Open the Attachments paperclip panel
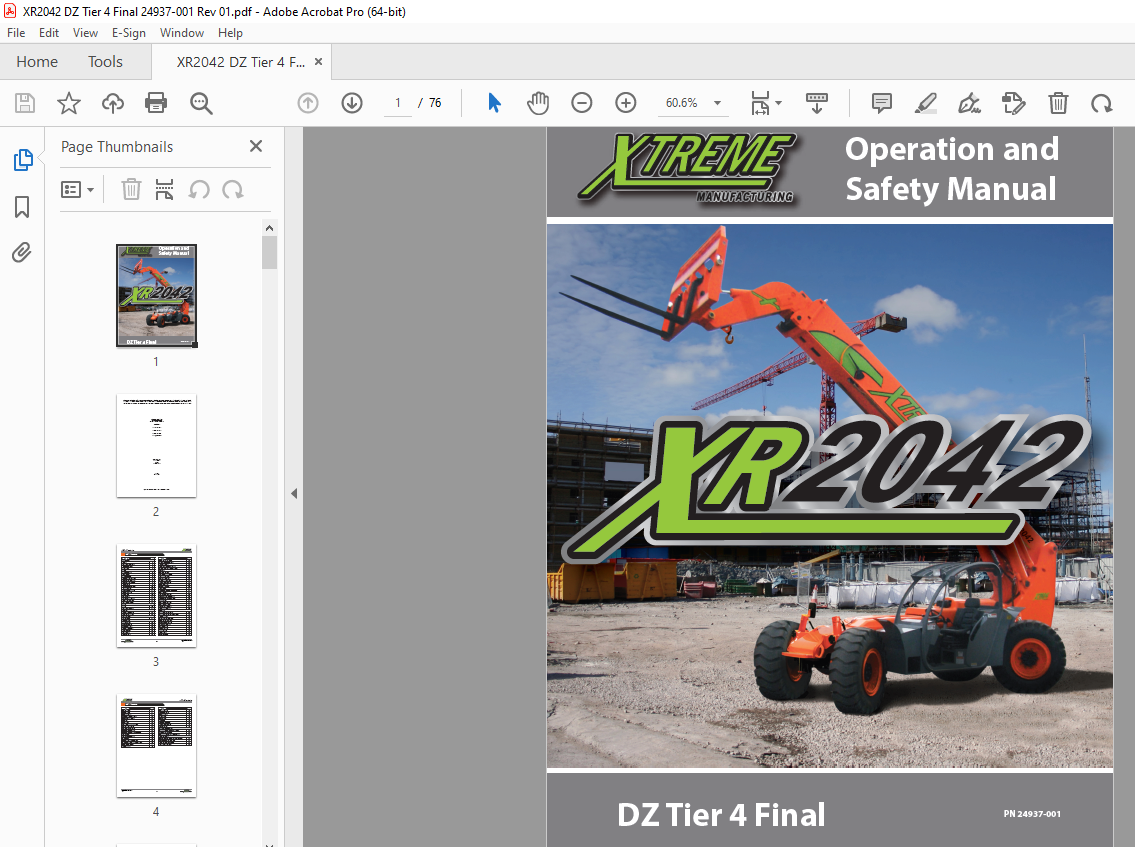The image size is (1135, 847). click(x=22, y=253)
